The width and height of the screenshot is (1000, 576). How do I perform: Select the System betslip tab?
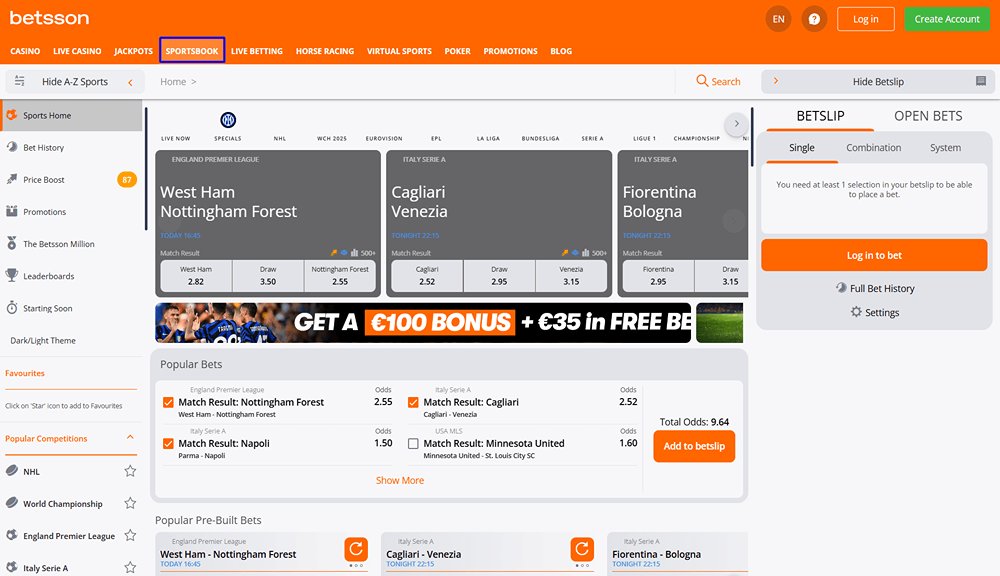945,147
